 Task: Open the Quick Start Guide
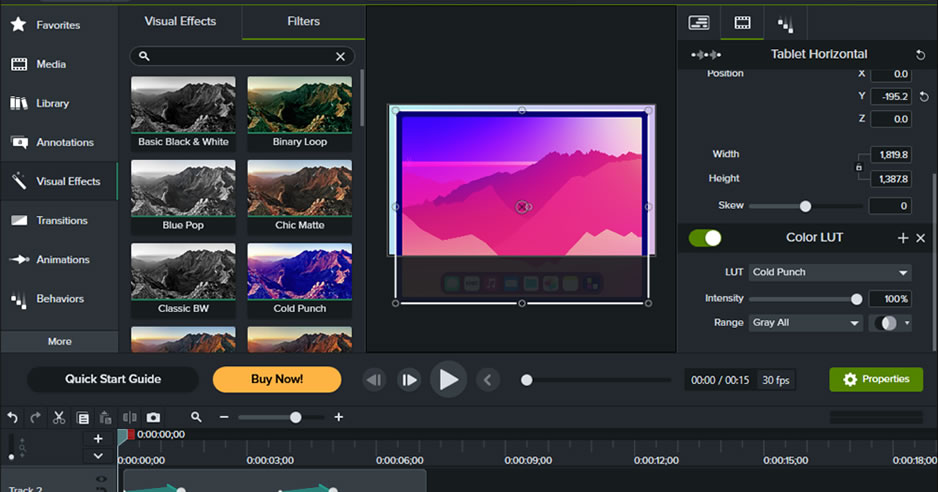coord(113,380)
